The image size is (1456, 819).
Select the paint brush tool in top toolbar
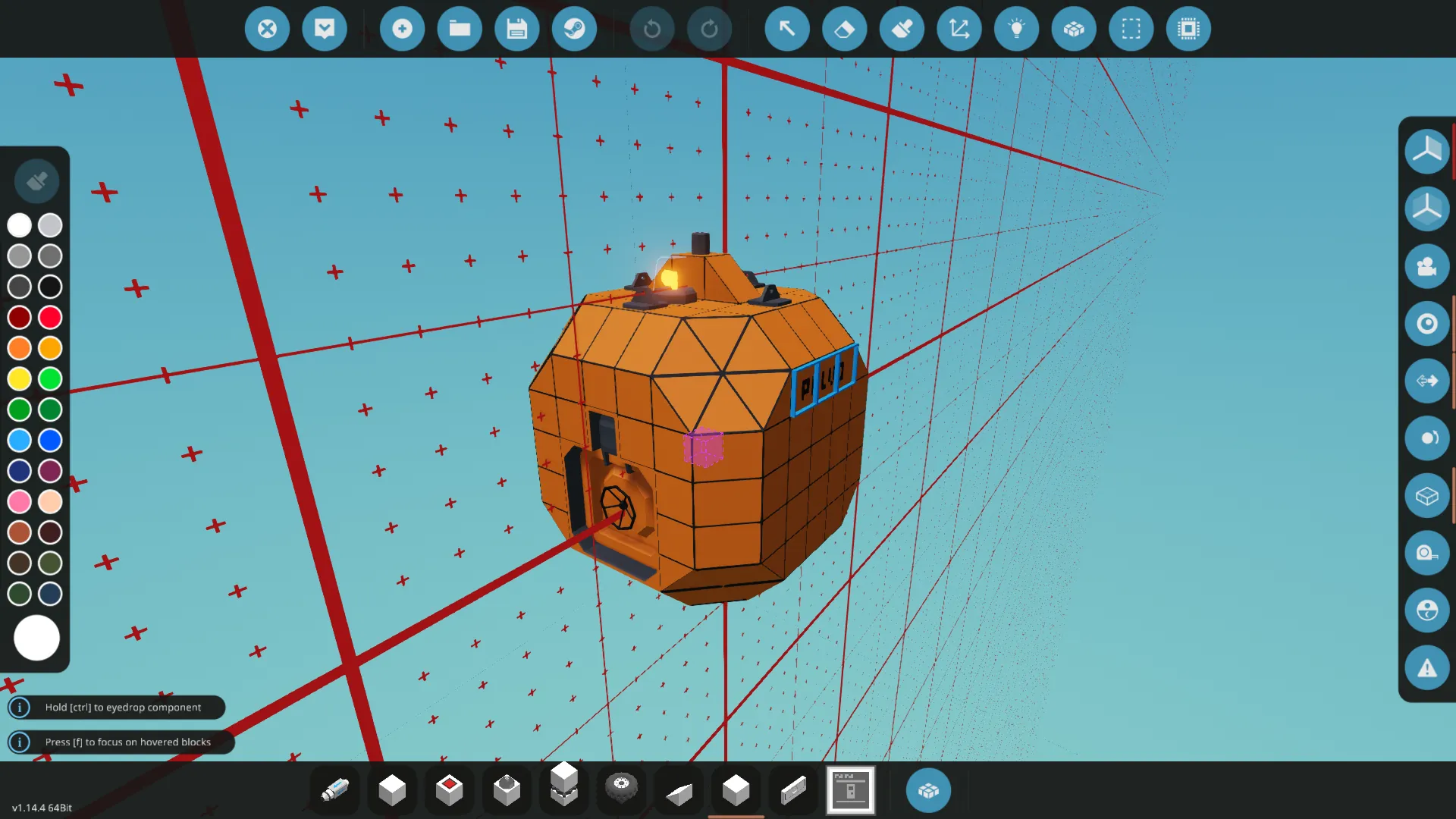[x=902, y=29]
